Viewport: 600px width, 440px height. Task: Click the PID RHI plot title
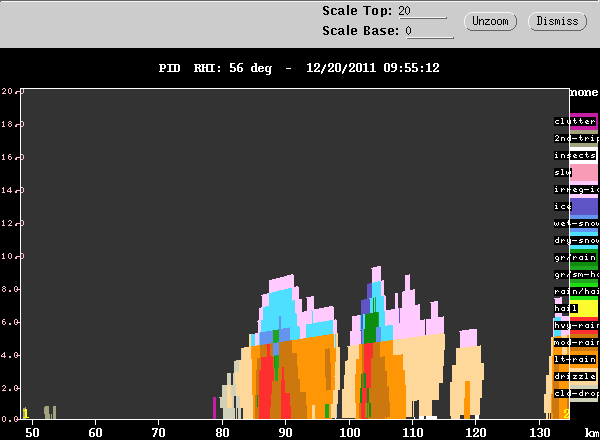300,69
